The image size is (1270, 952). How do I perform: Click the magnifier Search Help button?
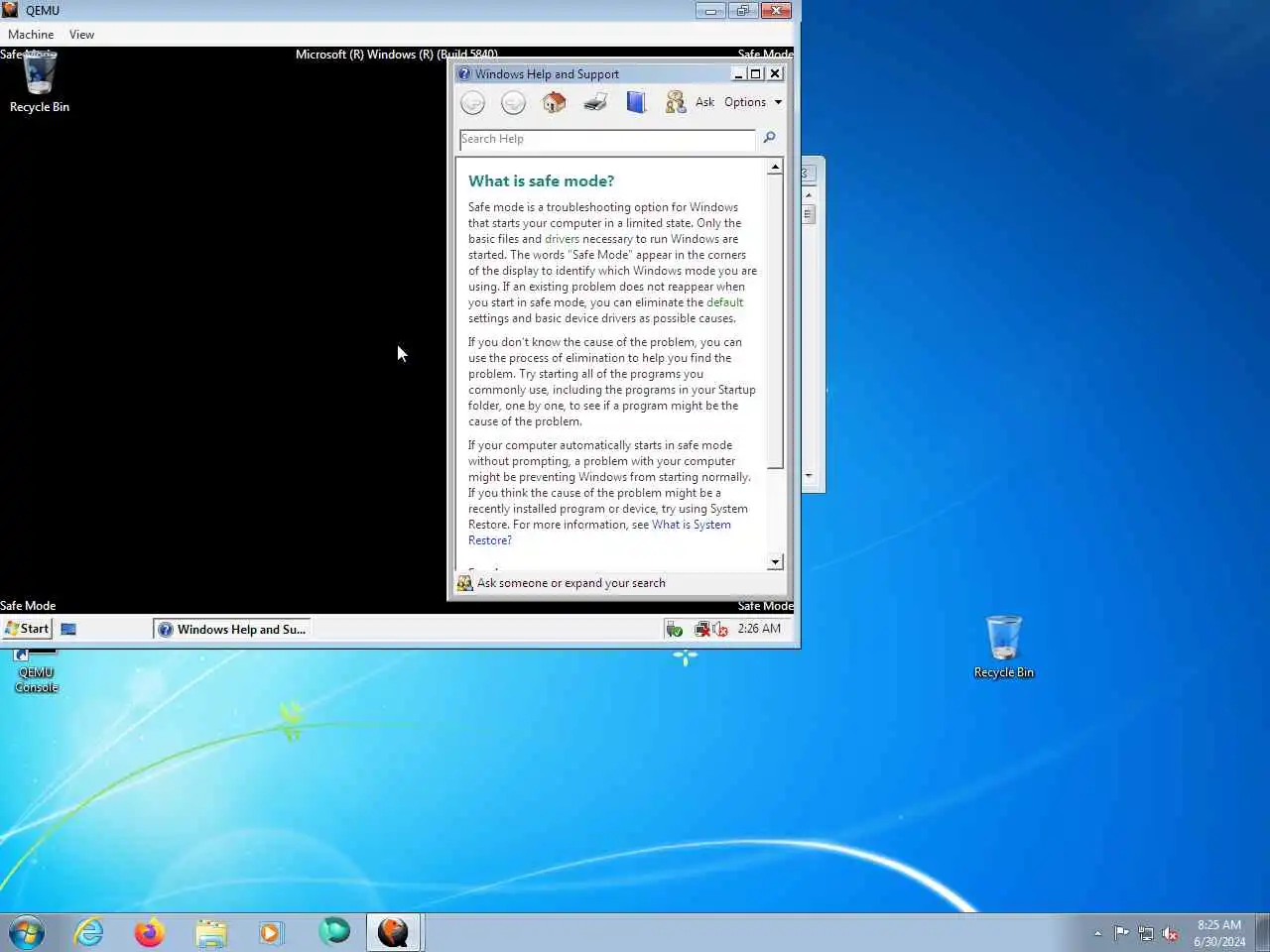pyautogui.click(x=769, y=138)
